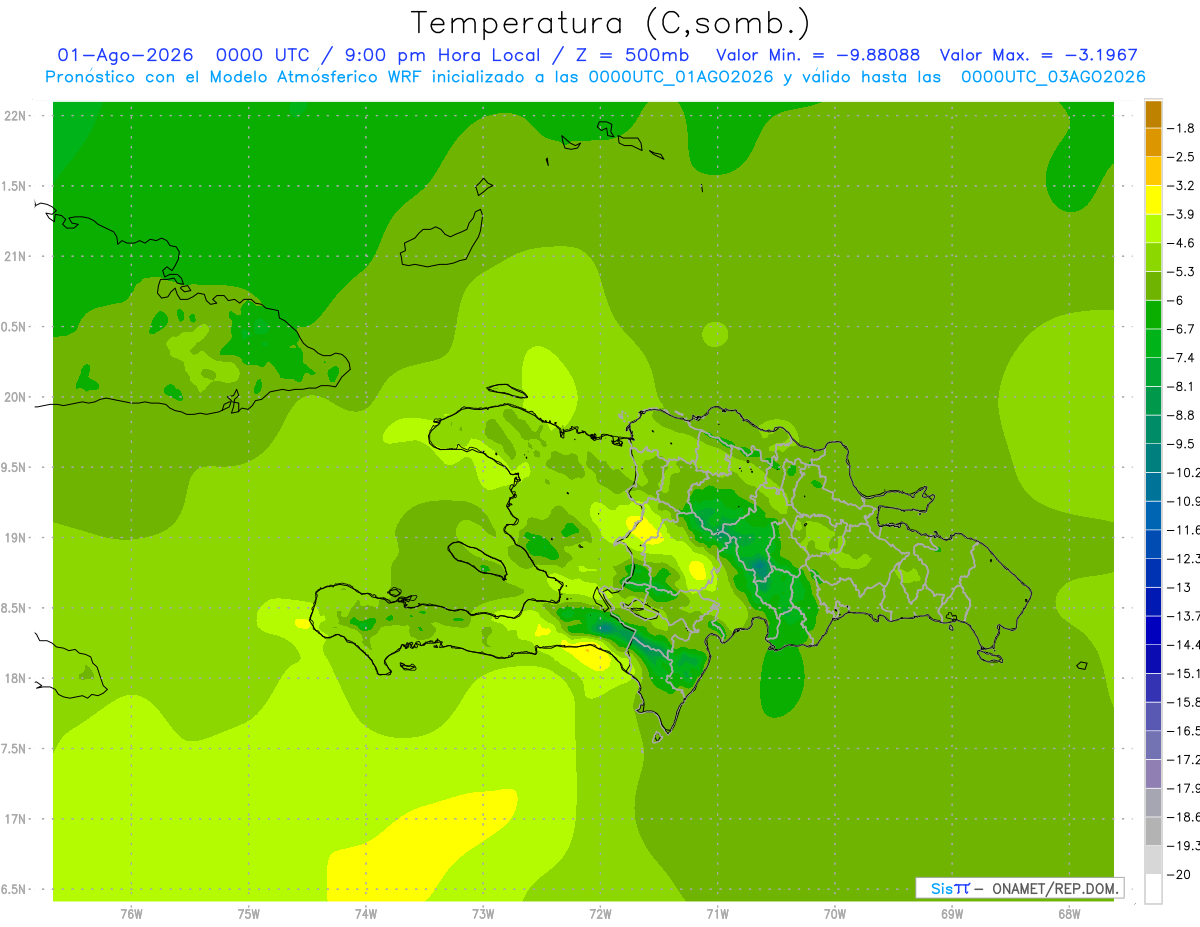Click the '70W' longitude label
Image resolution: width=1200 pixels, height=927 pixels.
click(835, 914)
